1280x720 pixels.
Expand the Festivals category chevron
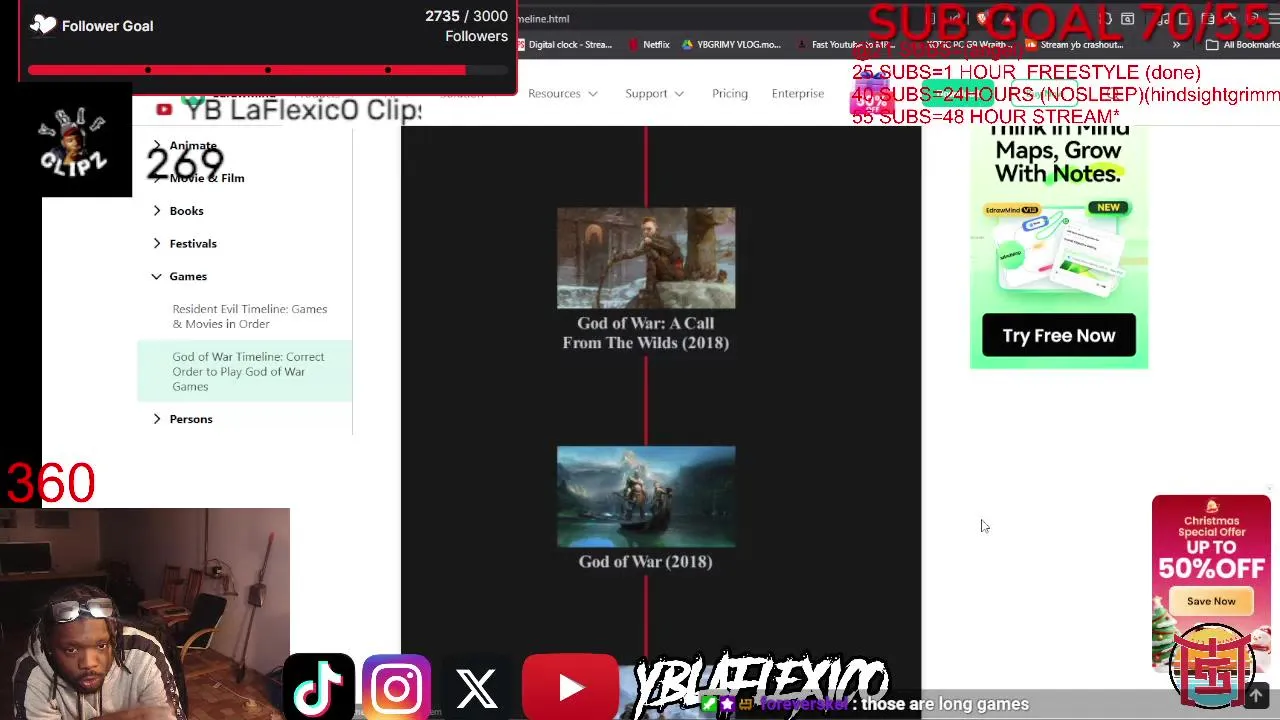click(157, 244)
